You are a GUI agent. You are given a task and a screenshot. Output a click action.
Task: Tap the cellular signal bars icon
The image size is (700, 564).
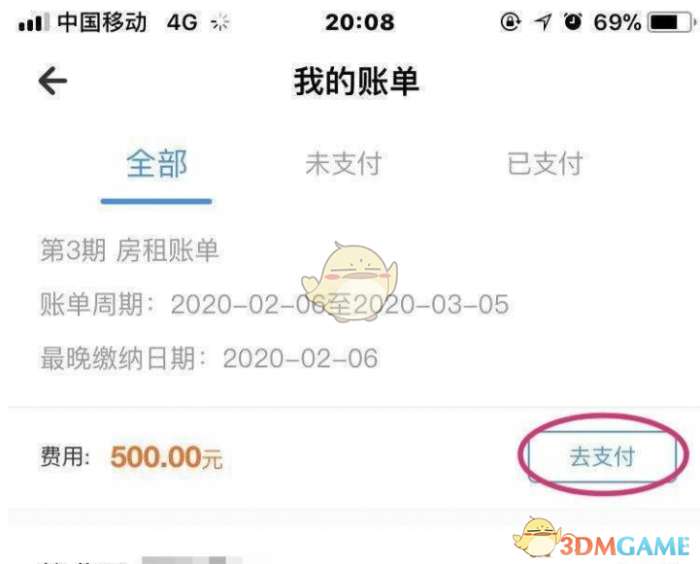33,22
